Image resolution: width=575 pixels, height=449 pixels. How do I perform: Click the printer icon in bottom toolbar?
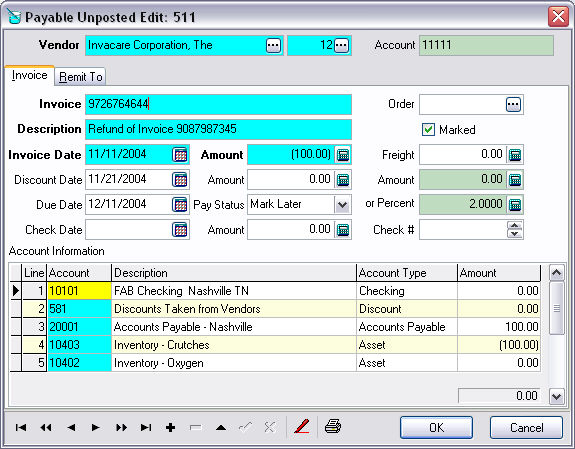tap(333, 427)
